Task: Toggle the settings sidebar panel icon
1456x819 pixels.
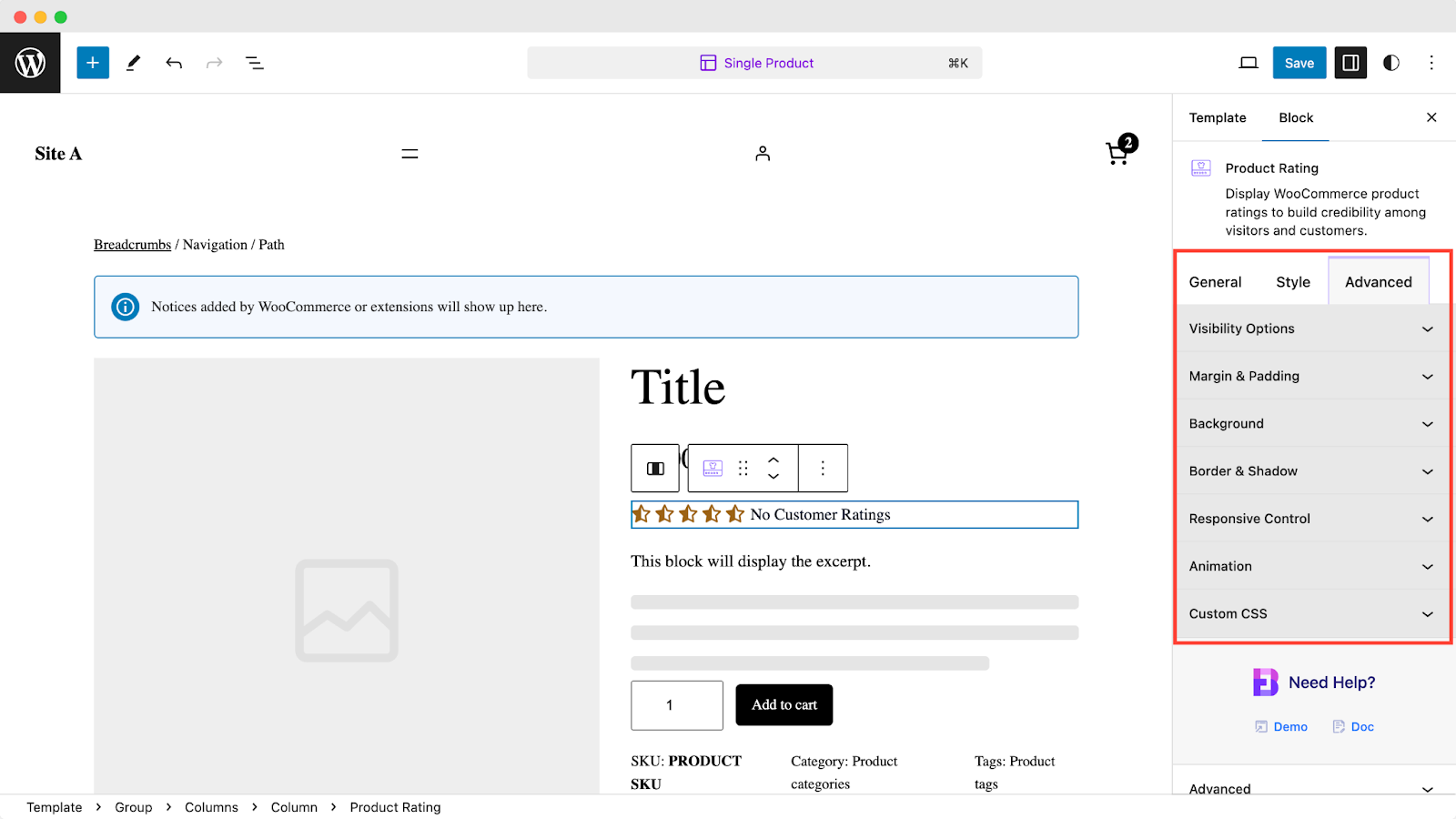Action: (x=1350, y=63)
